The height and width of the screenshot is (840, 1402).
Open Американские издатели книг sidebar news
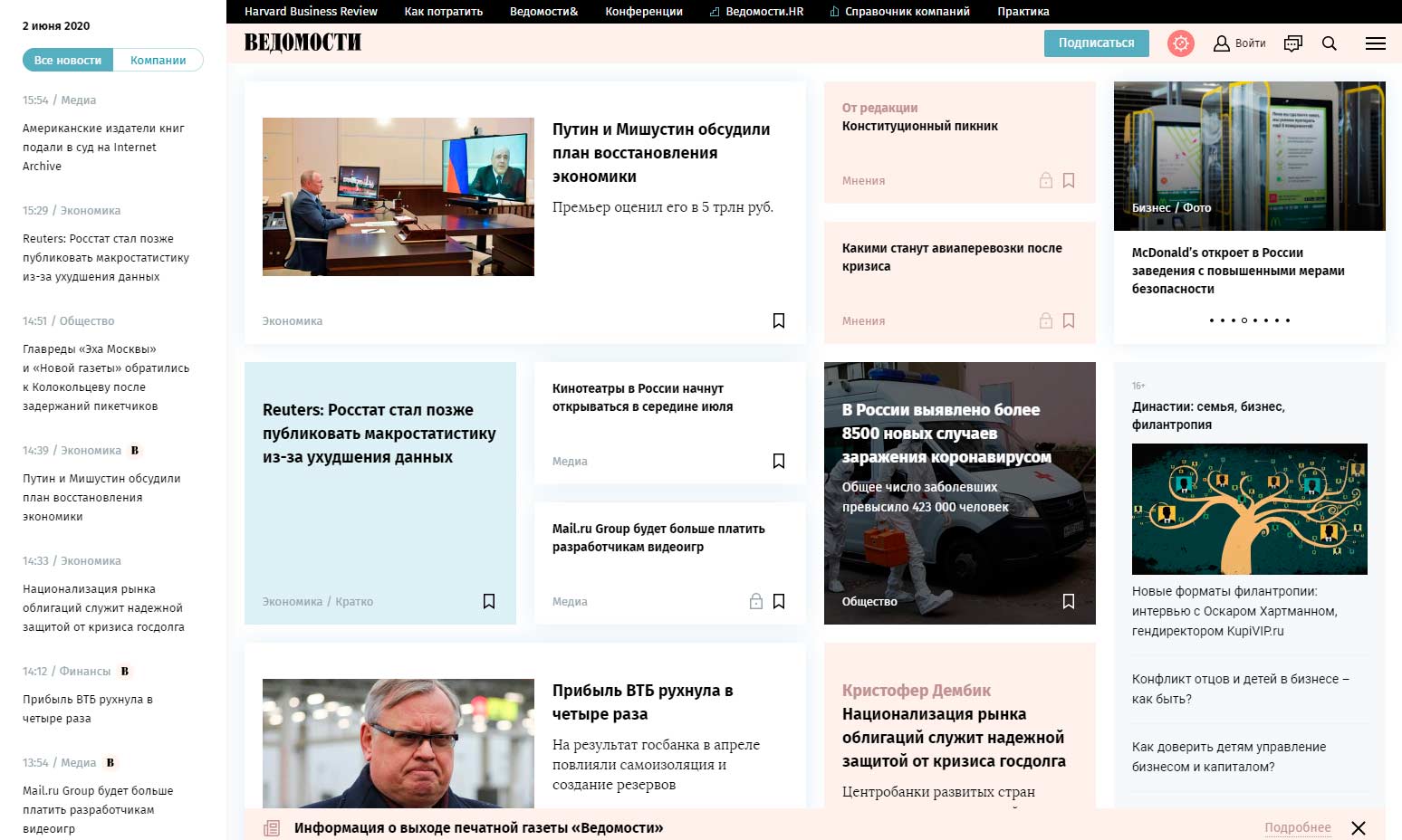coord(103,147)
